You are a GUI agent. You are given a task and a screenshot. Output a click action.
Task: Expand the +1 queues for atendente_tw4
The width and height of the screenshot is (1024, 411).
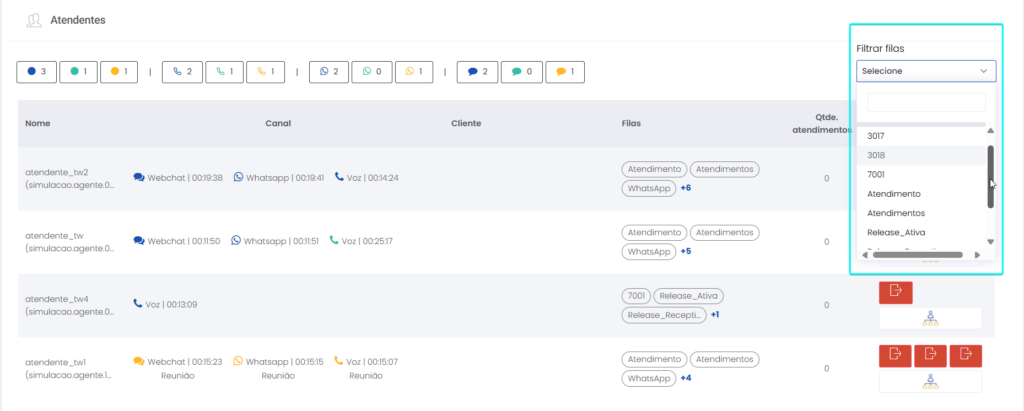click(x=715, y=315)
